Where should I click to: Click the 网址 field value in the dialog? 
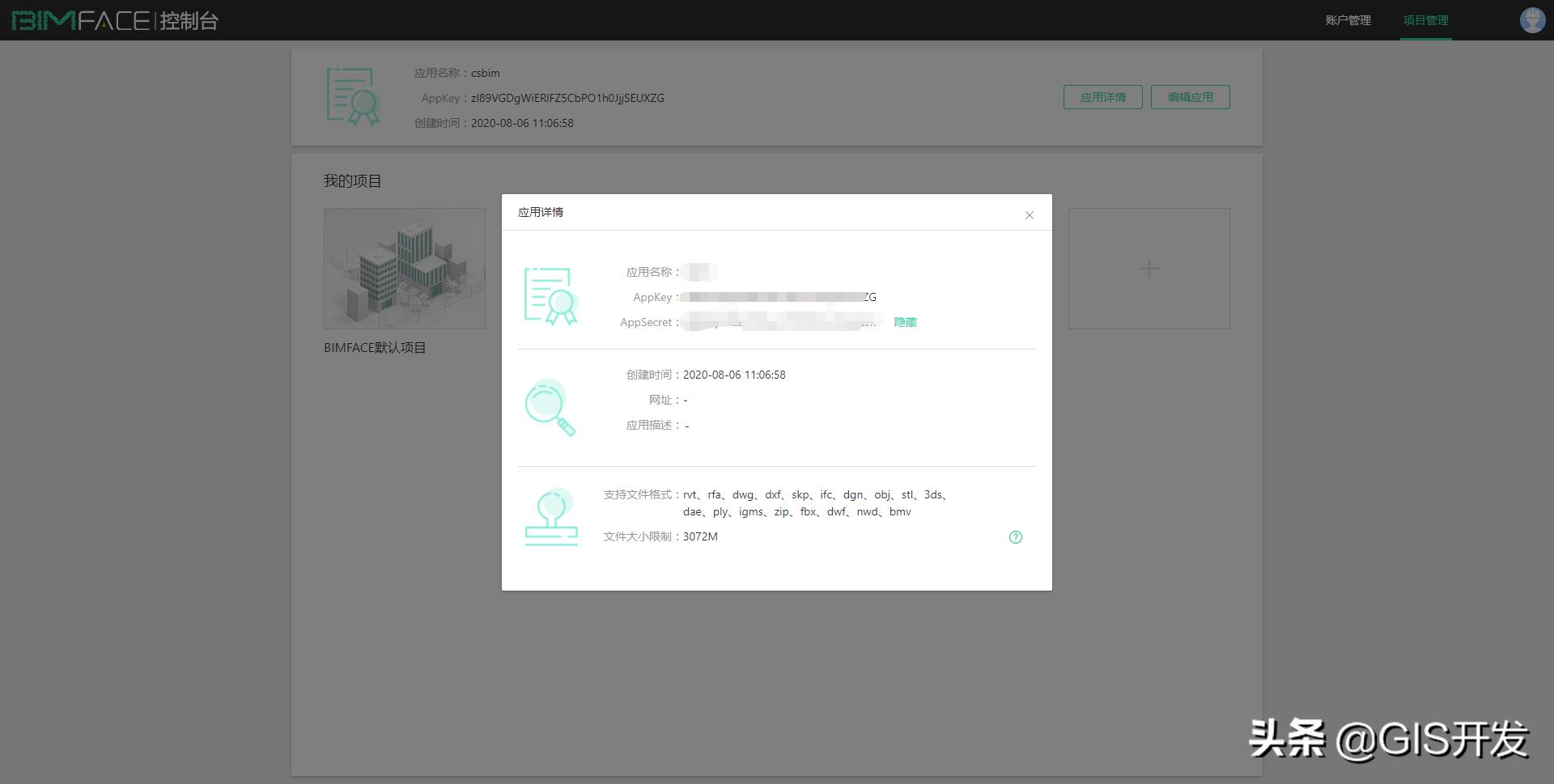685,400
